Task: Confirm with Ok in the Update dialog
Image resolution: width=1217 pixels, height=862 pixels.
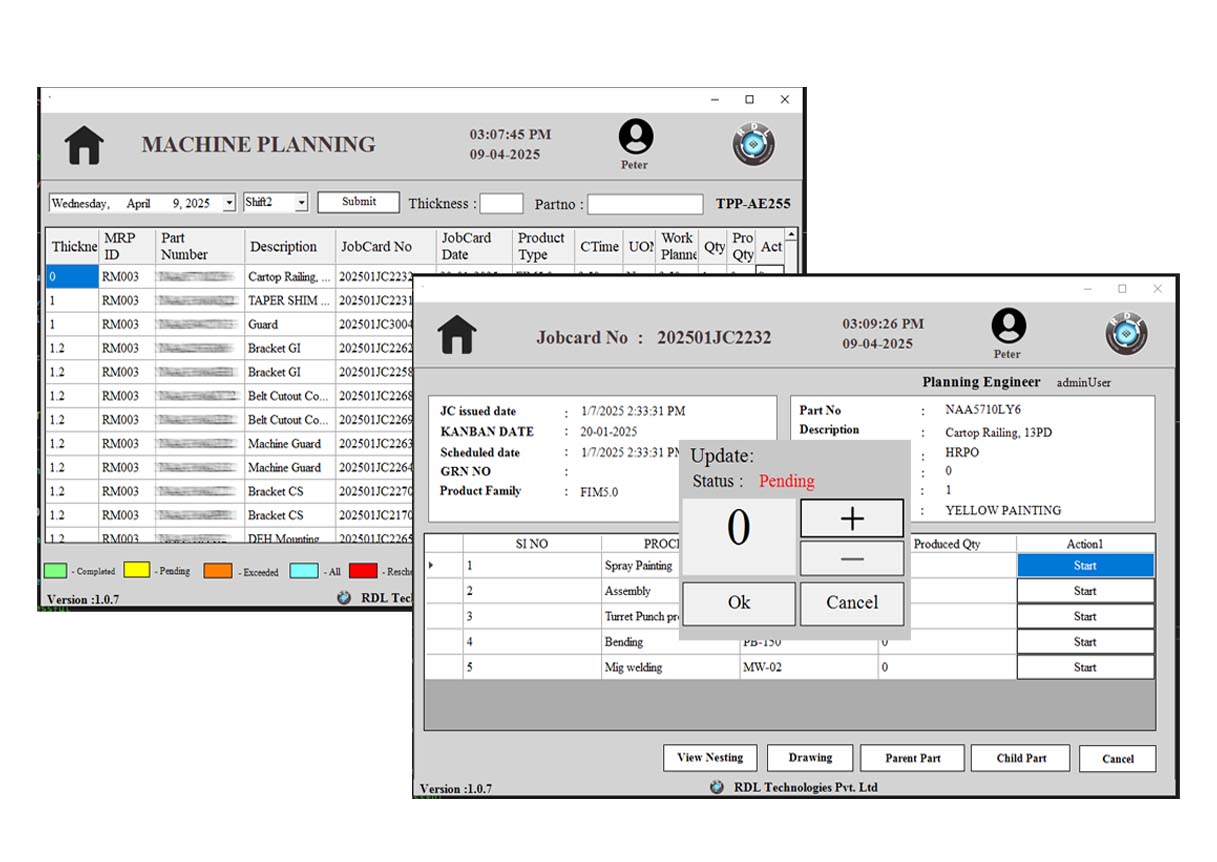Action: [738, 602]
